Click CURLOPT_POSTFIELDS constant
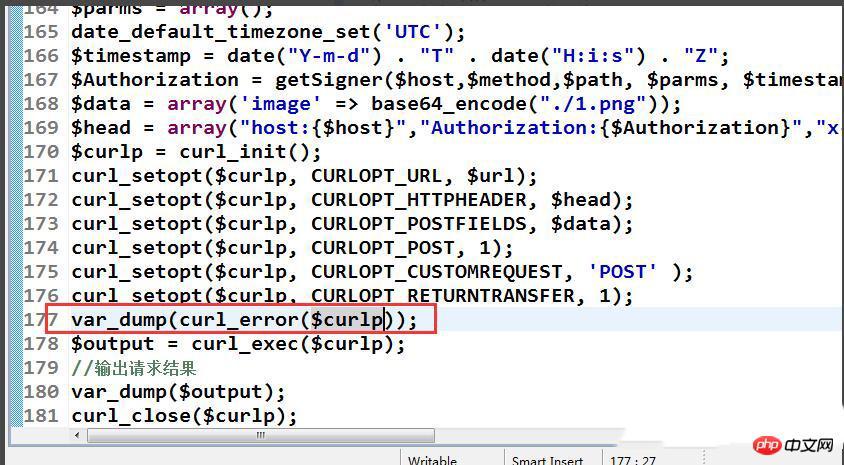844x465 pixels. coord(418,224)
